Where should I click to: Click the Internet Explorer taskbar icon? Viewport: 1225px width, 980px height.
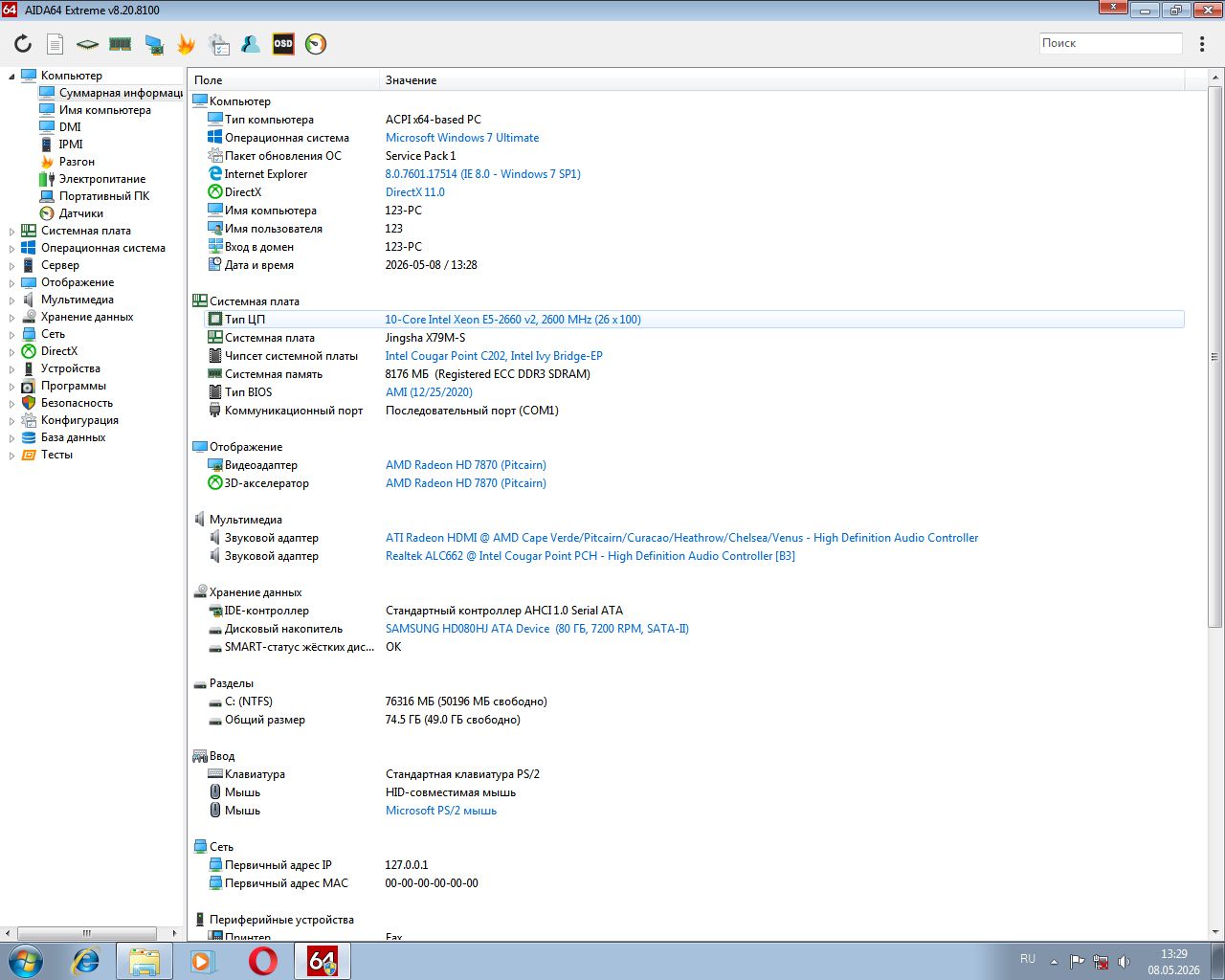point(86,961)
